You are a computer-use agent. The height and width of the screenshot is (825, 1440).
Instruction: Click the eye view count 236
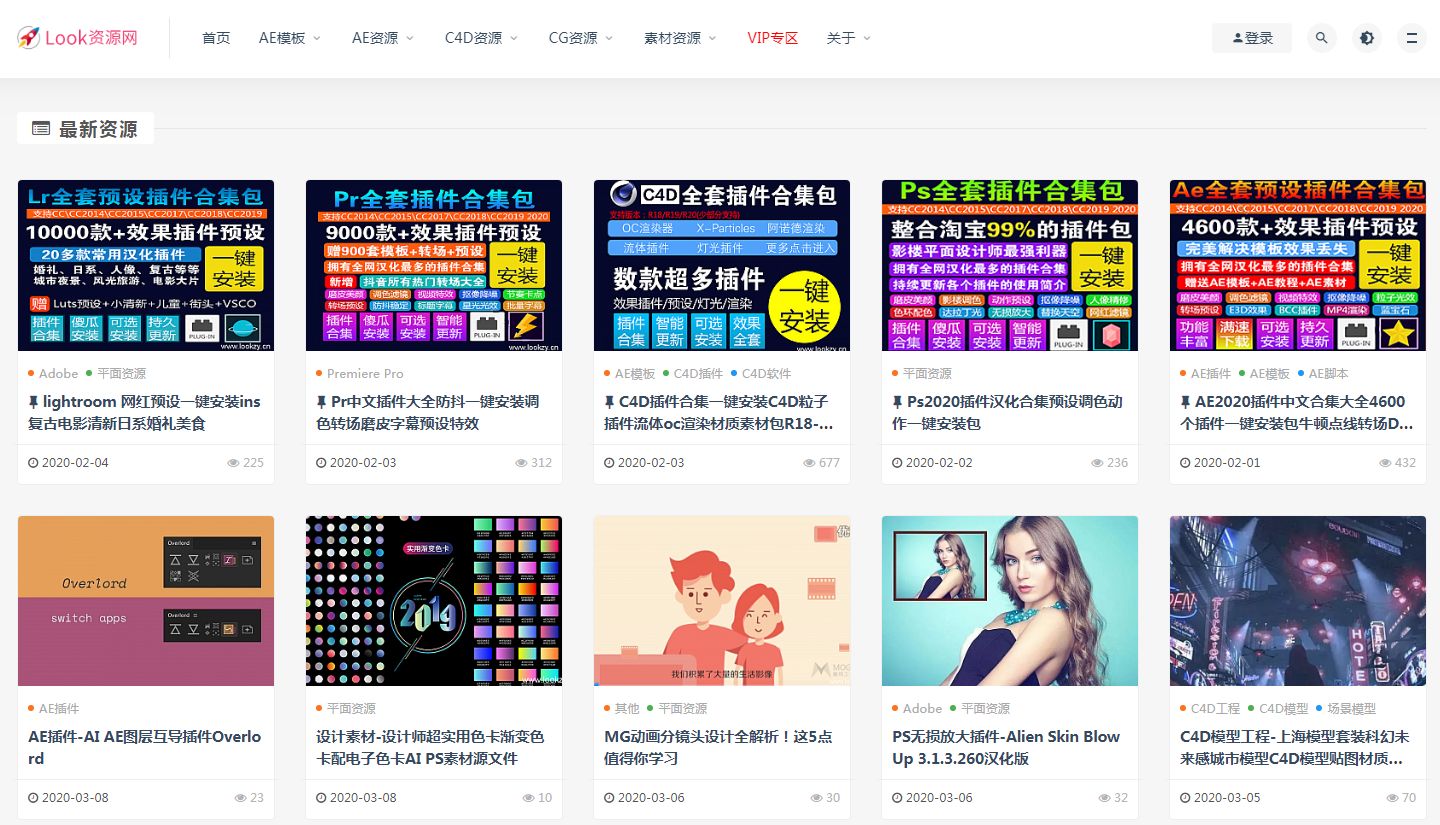coord(1109,463)
